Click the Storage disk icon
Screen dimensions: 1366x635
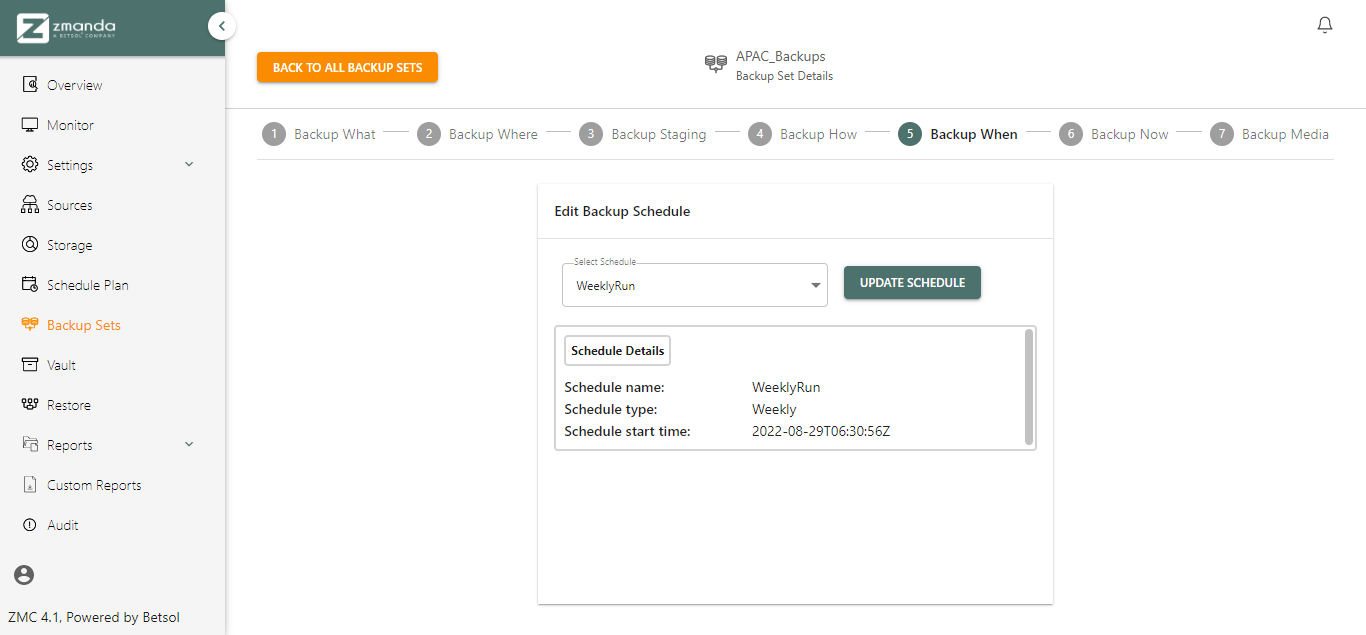coord(30,245)
